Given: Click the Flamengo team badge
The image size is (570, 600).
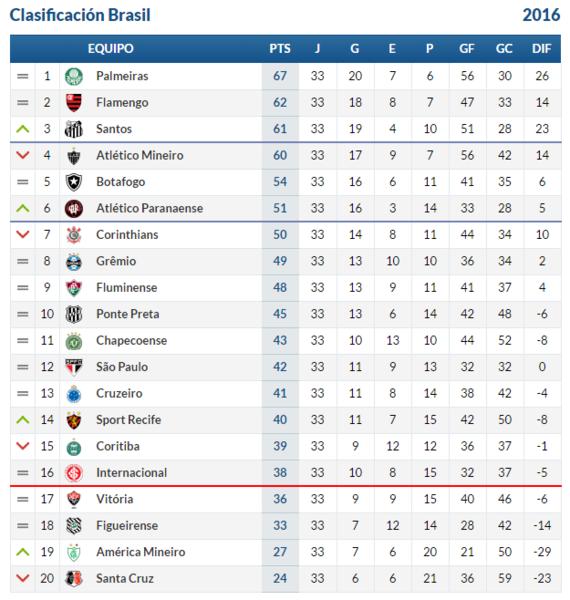Looking at the screenshot, I should 73,103.
